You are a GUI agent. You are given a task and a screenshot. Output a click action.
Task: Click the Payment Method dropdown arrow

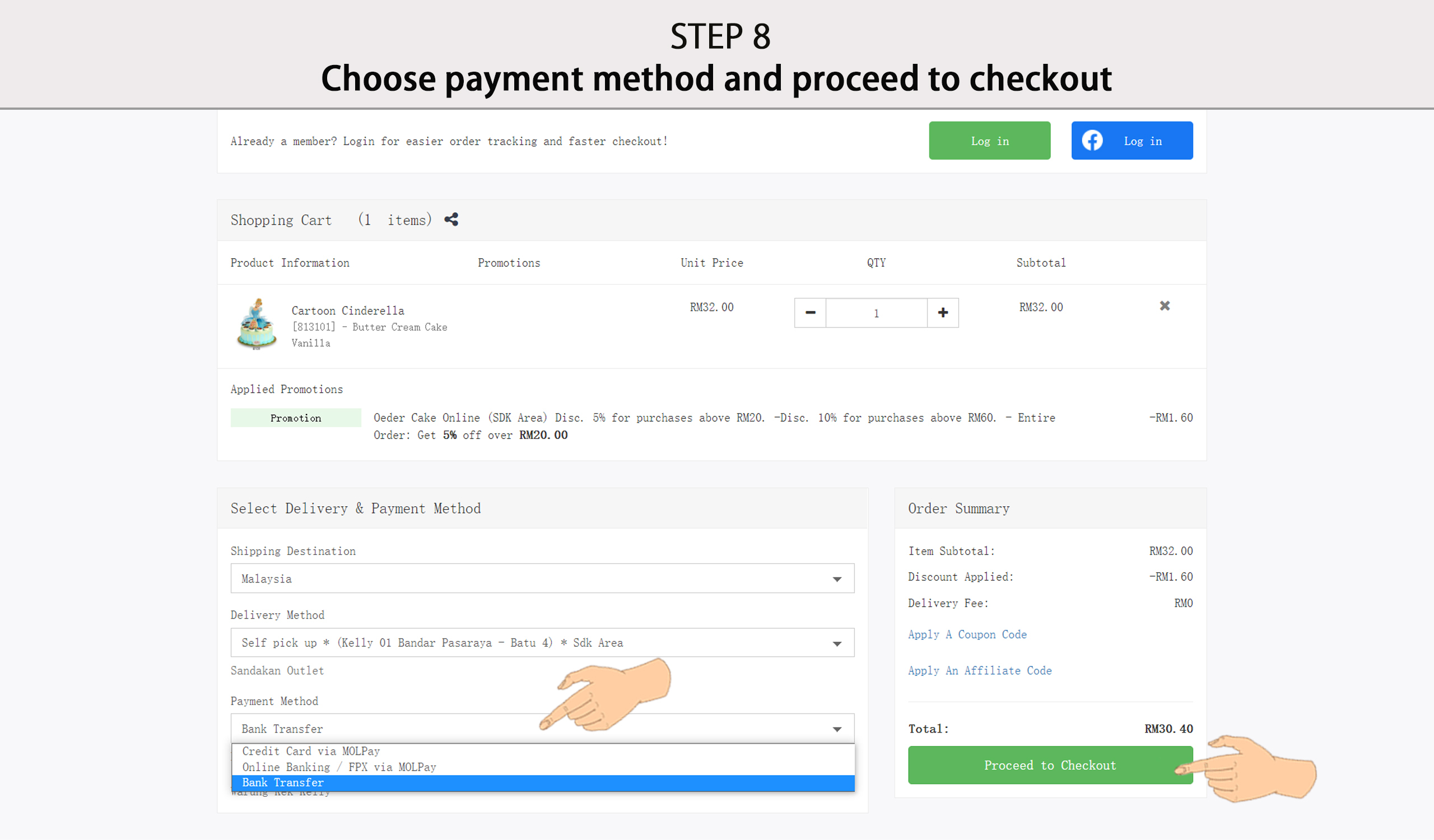point(836,729)
